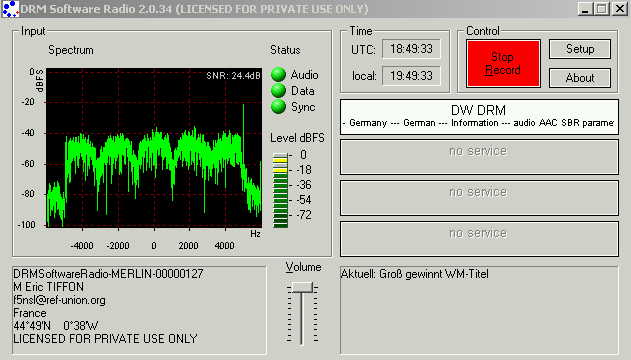Click the green Data status indicator

coord(278,91)
